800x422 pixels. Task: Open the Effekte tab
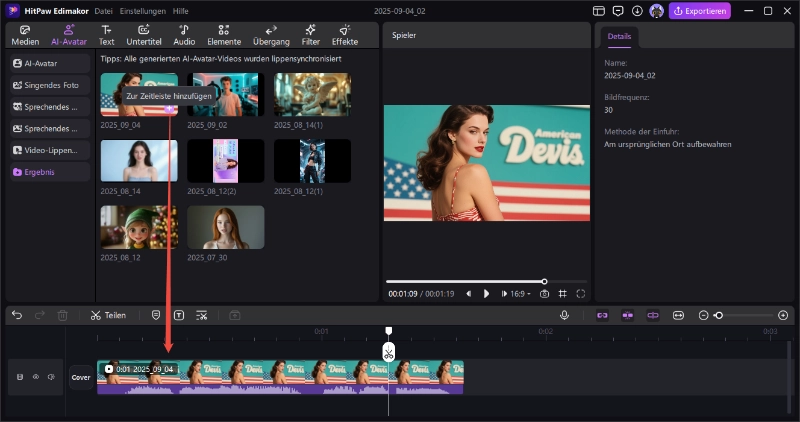coord(345,35)
